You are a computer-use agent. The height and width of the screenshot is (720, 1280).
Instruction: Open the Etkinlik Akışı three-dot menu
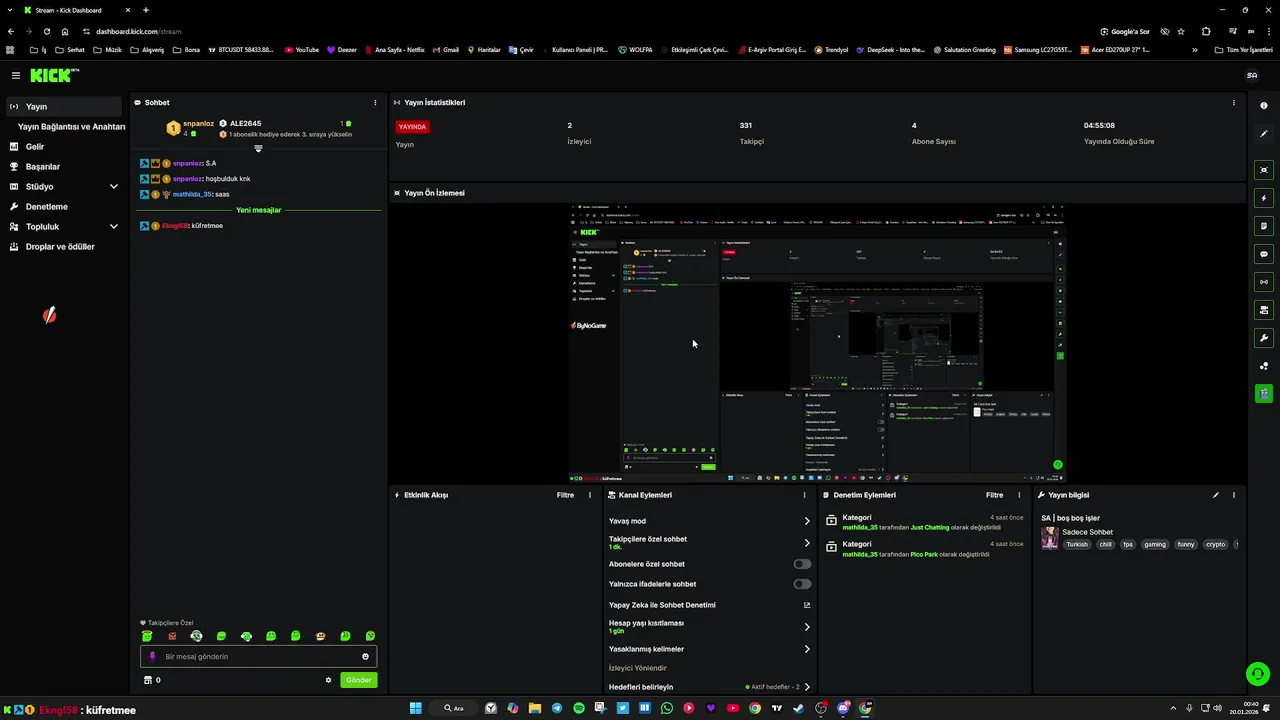[589, 495]
